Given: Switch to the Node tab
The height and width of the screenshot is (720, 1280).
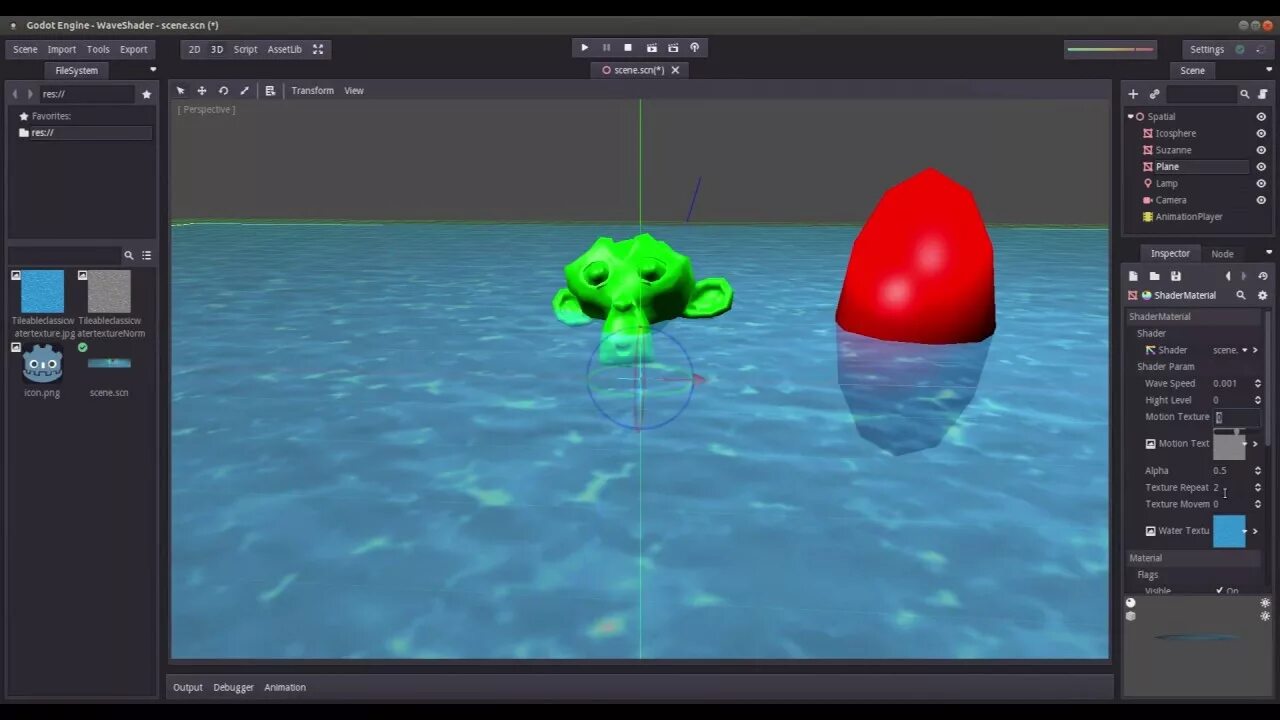Looking at the screenshot, I should [x=1222, y=254].
